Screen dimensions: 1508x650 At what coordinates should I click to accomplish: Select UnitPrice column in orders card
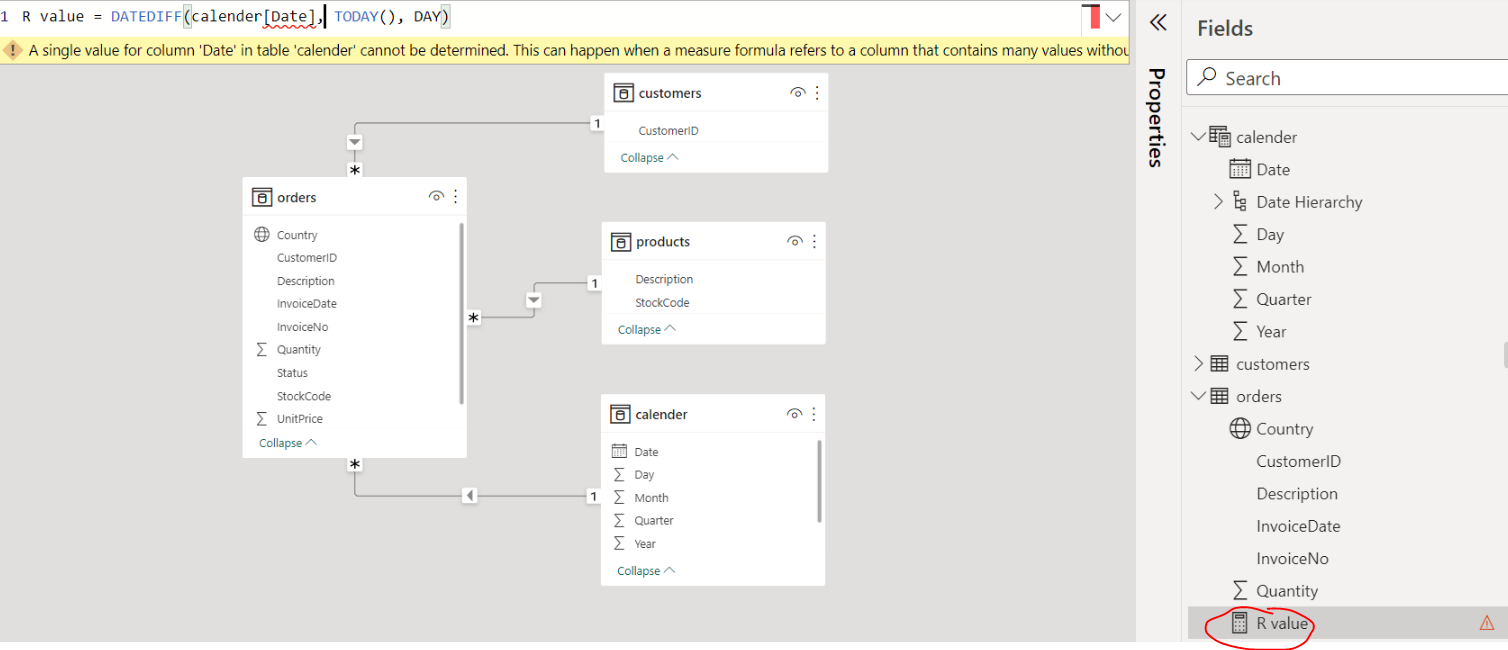(x=300, y=419)
